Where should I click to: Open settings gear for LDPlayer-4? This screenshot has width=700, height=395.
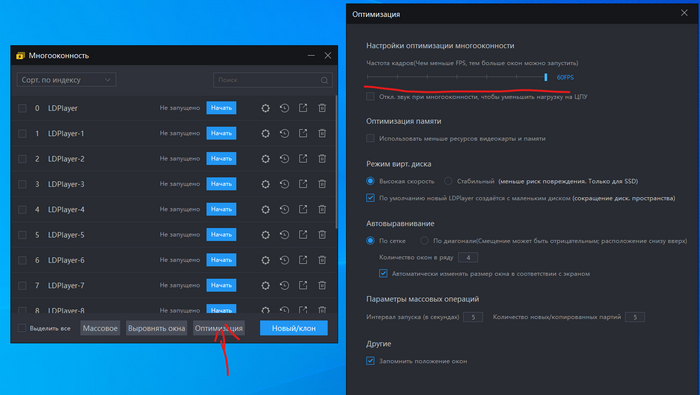(x=265, y=209)
